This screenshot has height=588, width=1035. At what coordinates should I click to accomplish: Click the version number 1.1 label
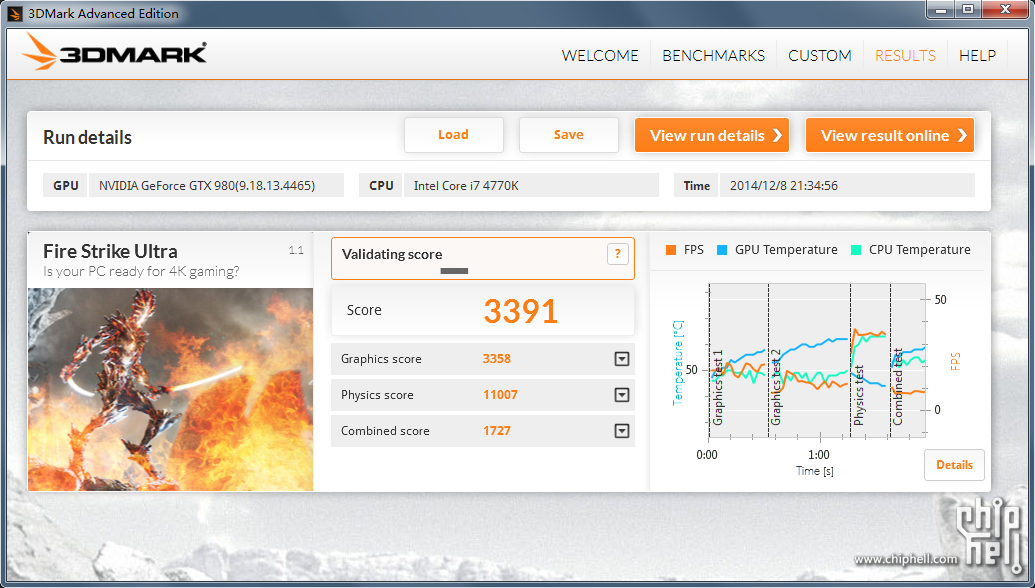tap(296, 250)
